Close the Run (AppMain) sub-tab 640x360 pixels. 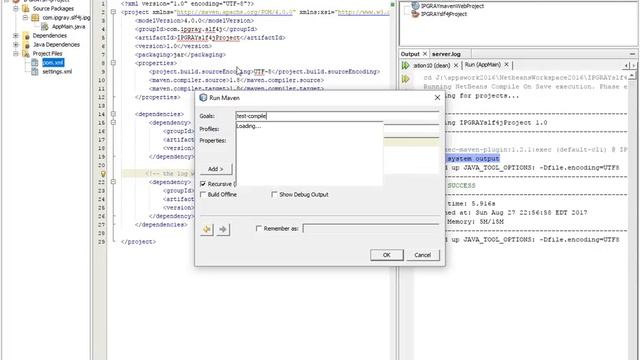coord(506,64)
